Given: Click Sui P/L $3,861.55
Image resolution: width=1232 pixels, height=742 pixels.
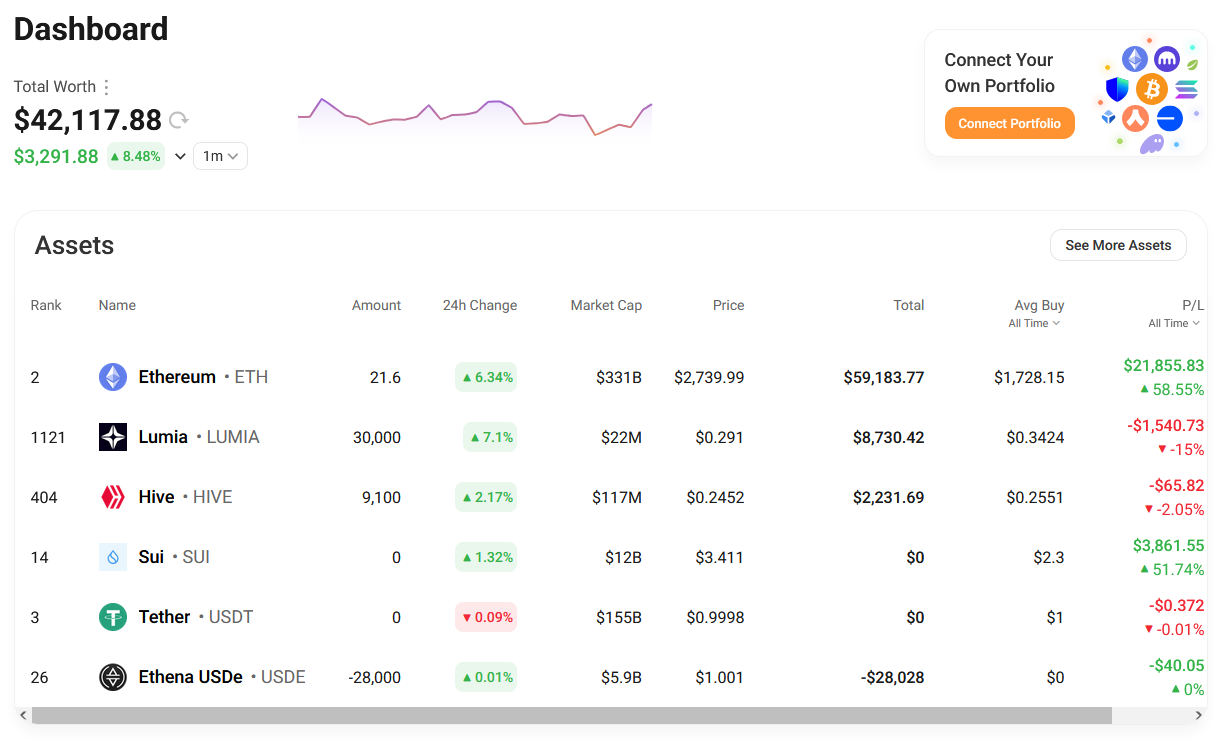Looking at the screenshot, I should click(x=1169, y=546).
